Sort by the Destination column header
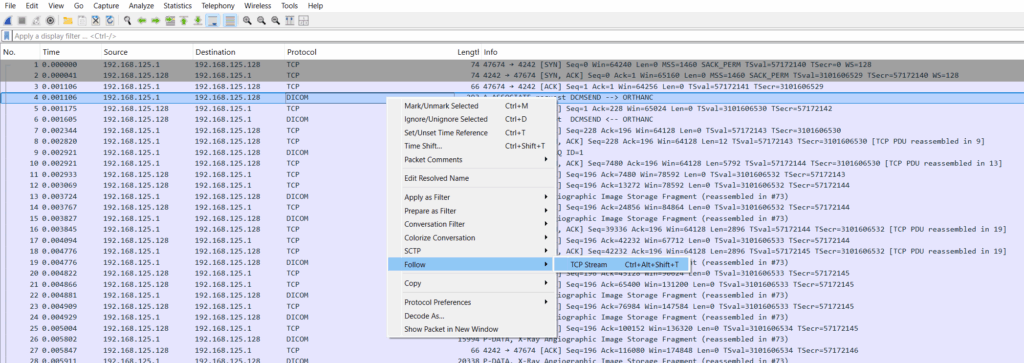The width and height of the screenshot is (1024, 363). tap(238, 52)
